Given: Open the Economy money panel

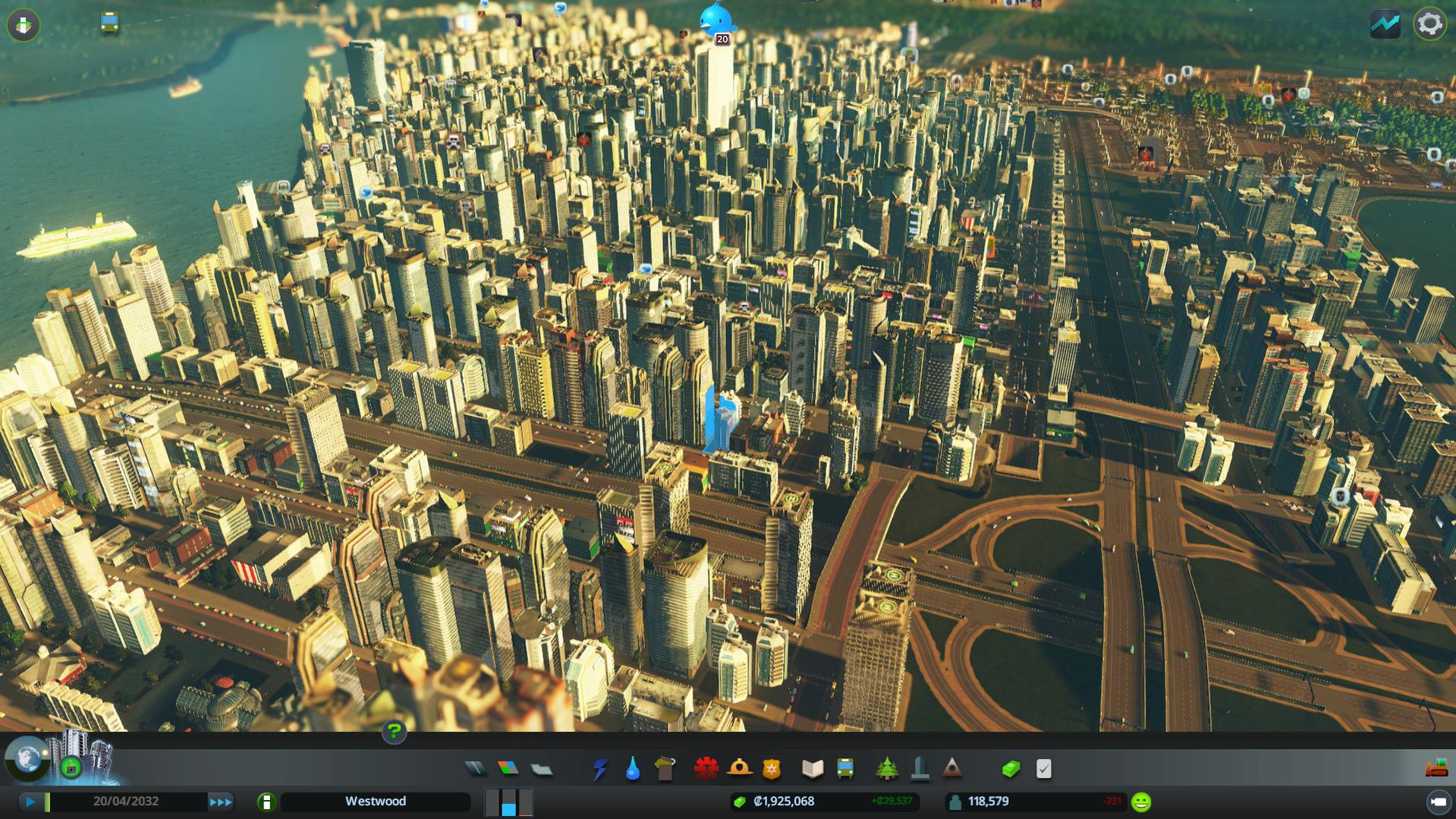Looking at the screenshot, I should point(1011,769).
